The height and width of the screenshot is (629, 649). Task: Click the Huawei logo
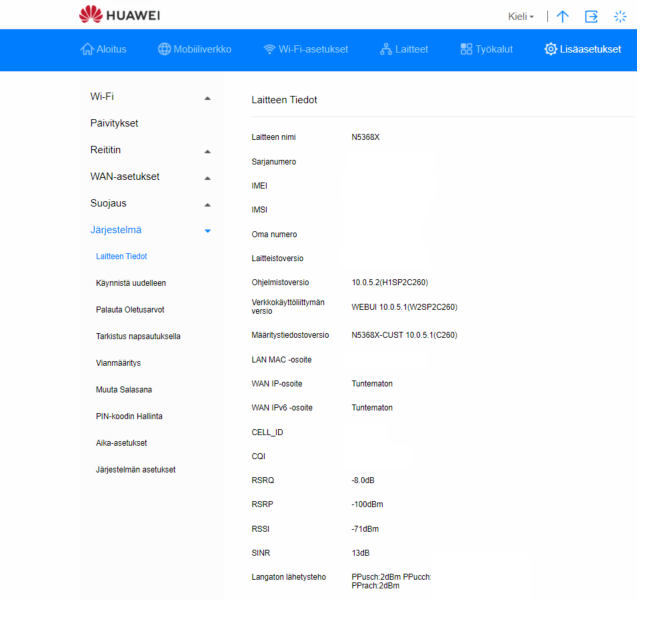point(119,15)
